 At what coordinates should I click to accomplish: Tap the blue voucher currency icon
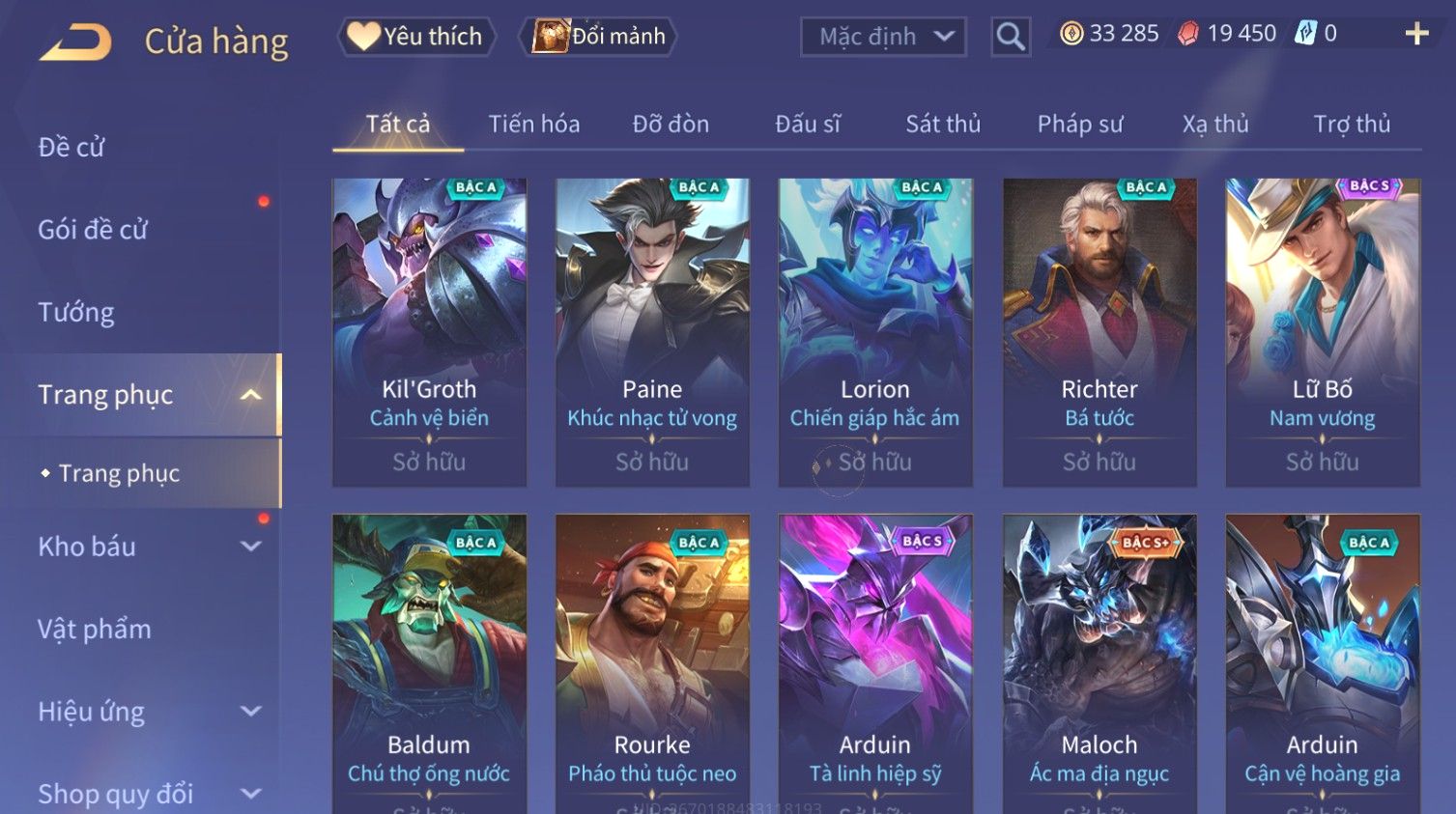(x=1305, y=34)
